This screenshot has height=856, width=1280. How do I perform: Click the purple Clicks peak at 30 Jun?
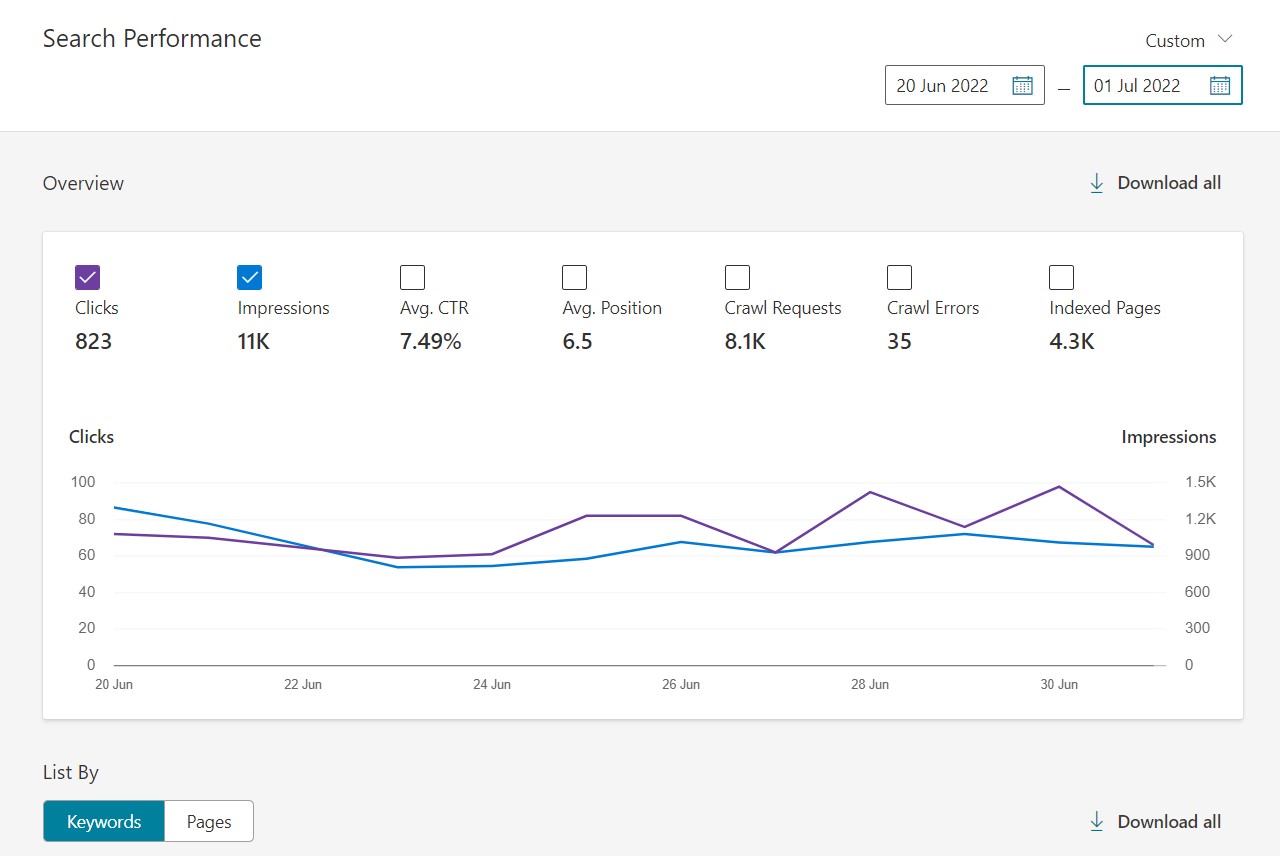pyautogui.click(x=1059, y=487)
